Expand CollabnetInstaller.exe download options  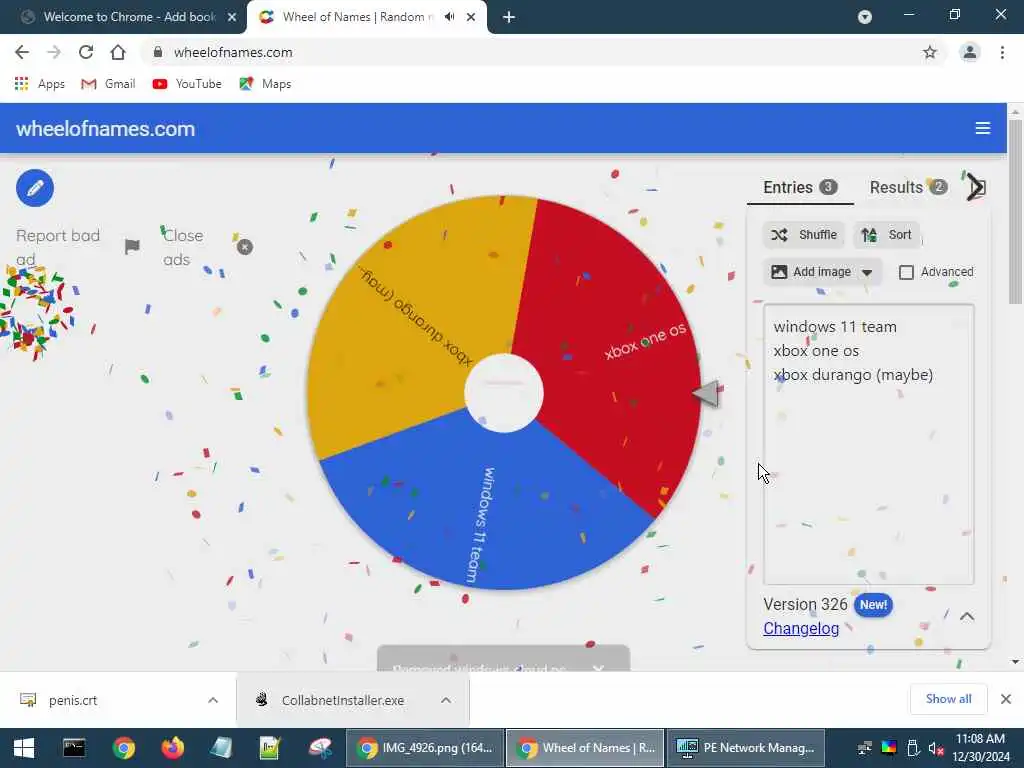point(445,700)
